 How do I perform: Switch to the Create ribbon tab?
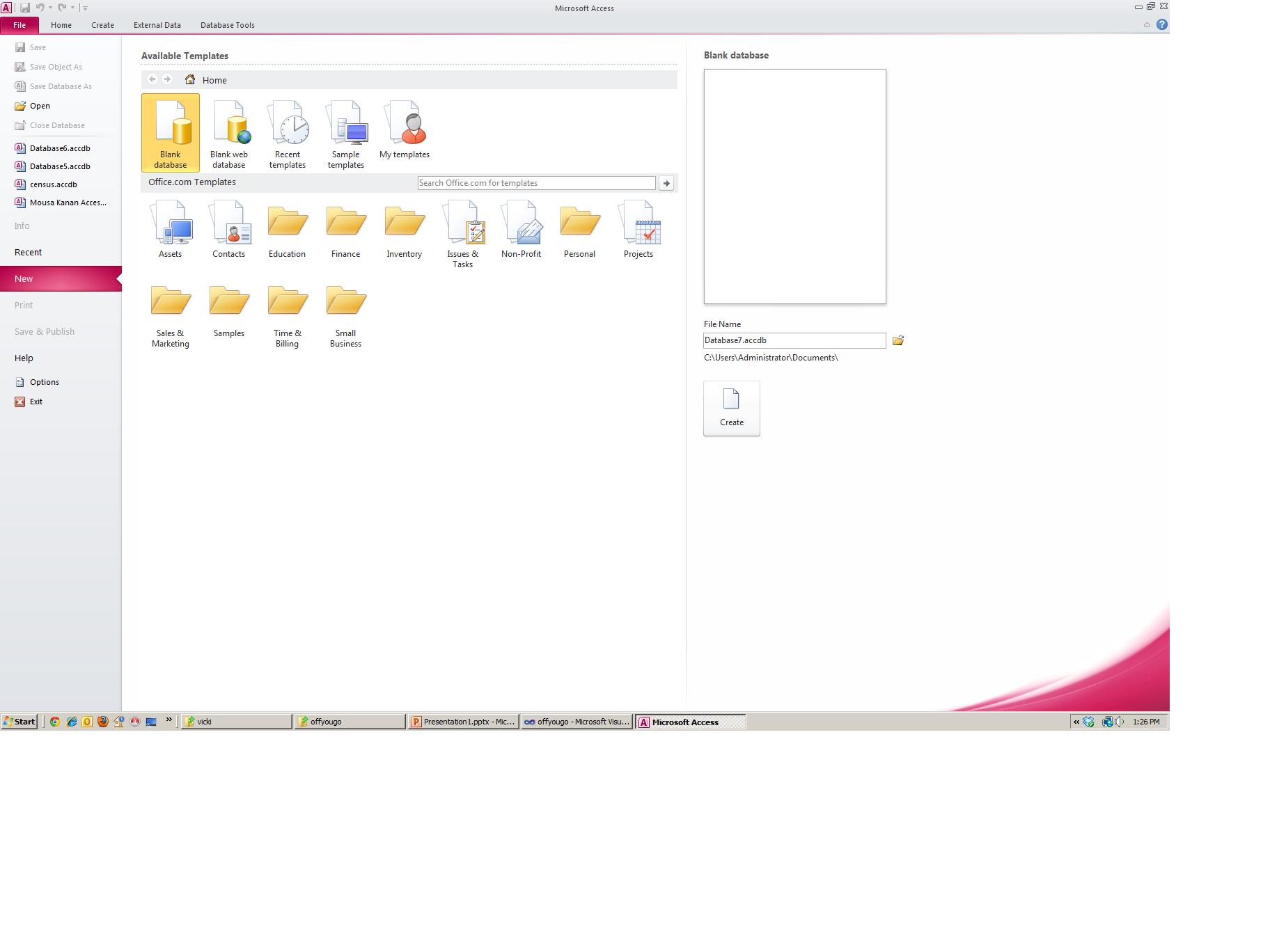click(102, 25)
